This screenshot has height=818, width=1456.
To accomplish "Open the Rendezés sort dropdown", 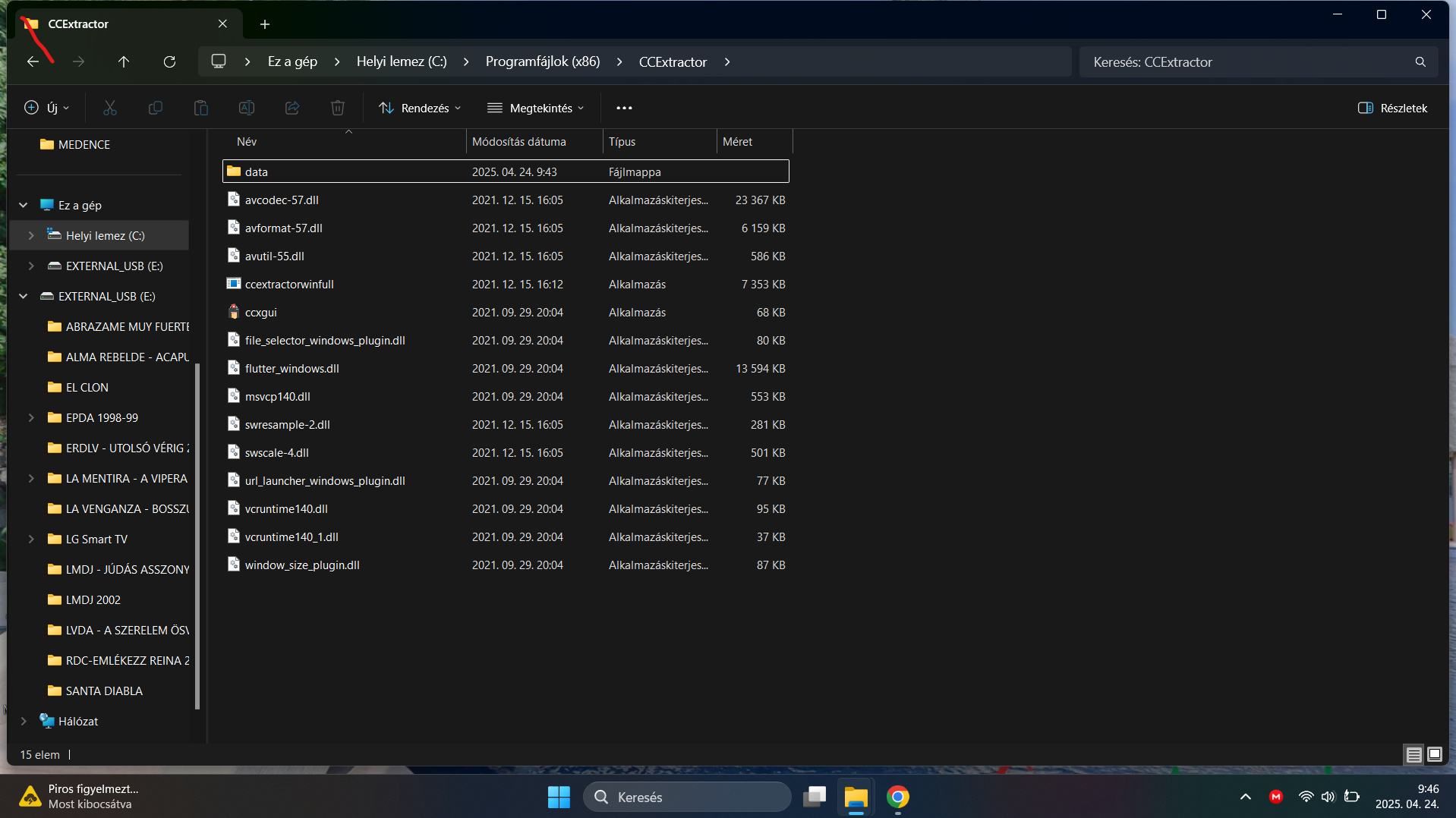I will (420, 108).
